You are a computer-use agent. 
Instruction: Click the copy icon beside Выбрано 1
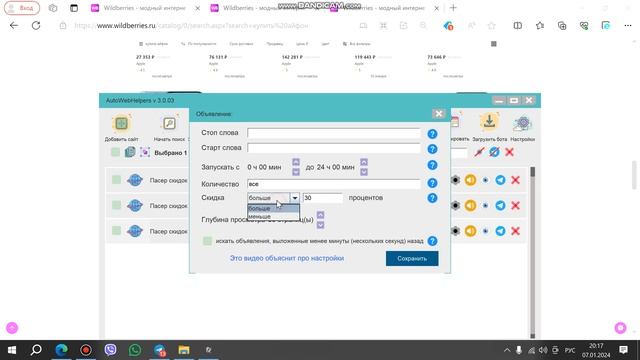pos(130,152)
